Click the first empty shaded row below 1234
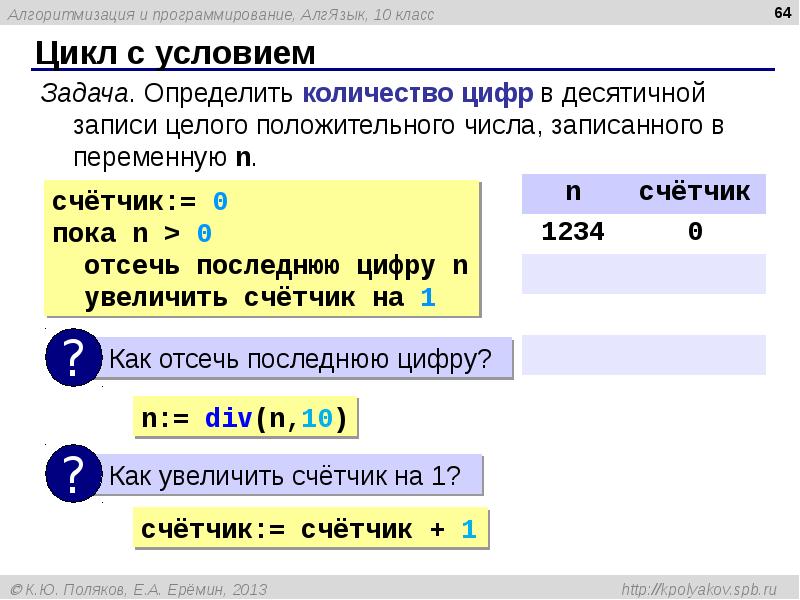The height and width of the screenshot is (600, 800). pyautogui.click(x=644, y=273)
